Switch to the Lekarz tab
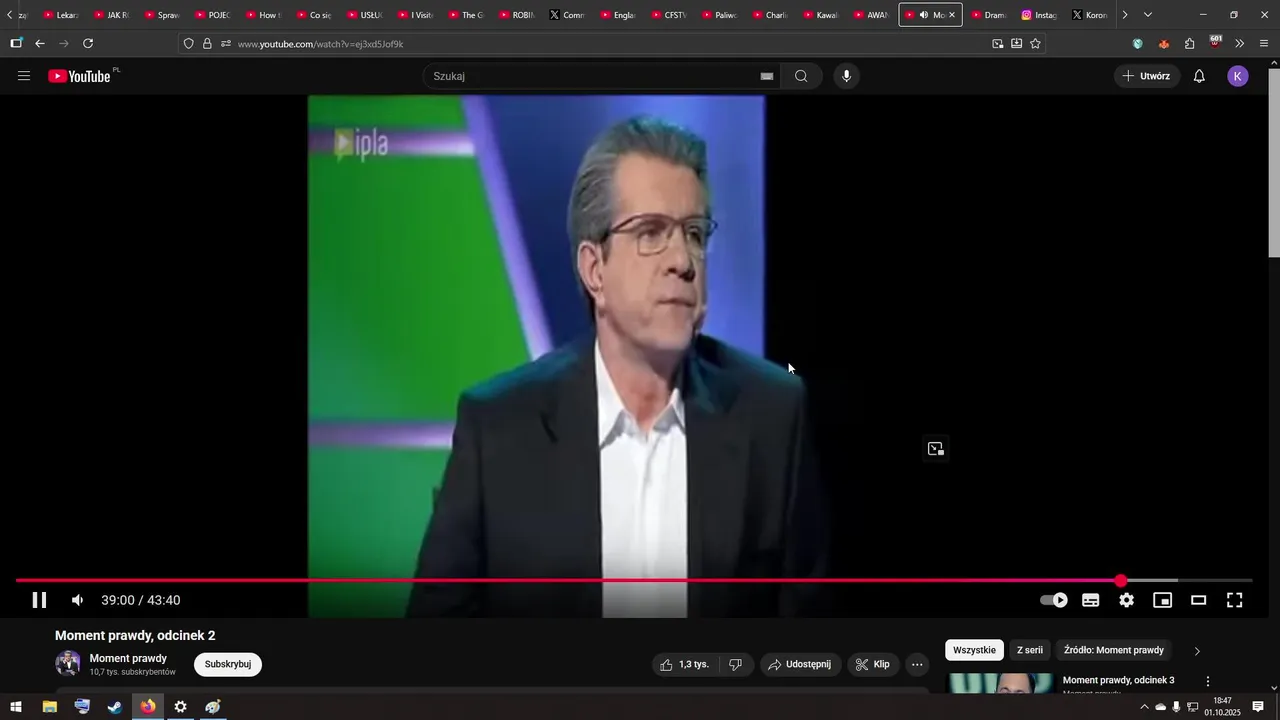The height and width of the screenshot is (720, 1280). pos(61,15)
